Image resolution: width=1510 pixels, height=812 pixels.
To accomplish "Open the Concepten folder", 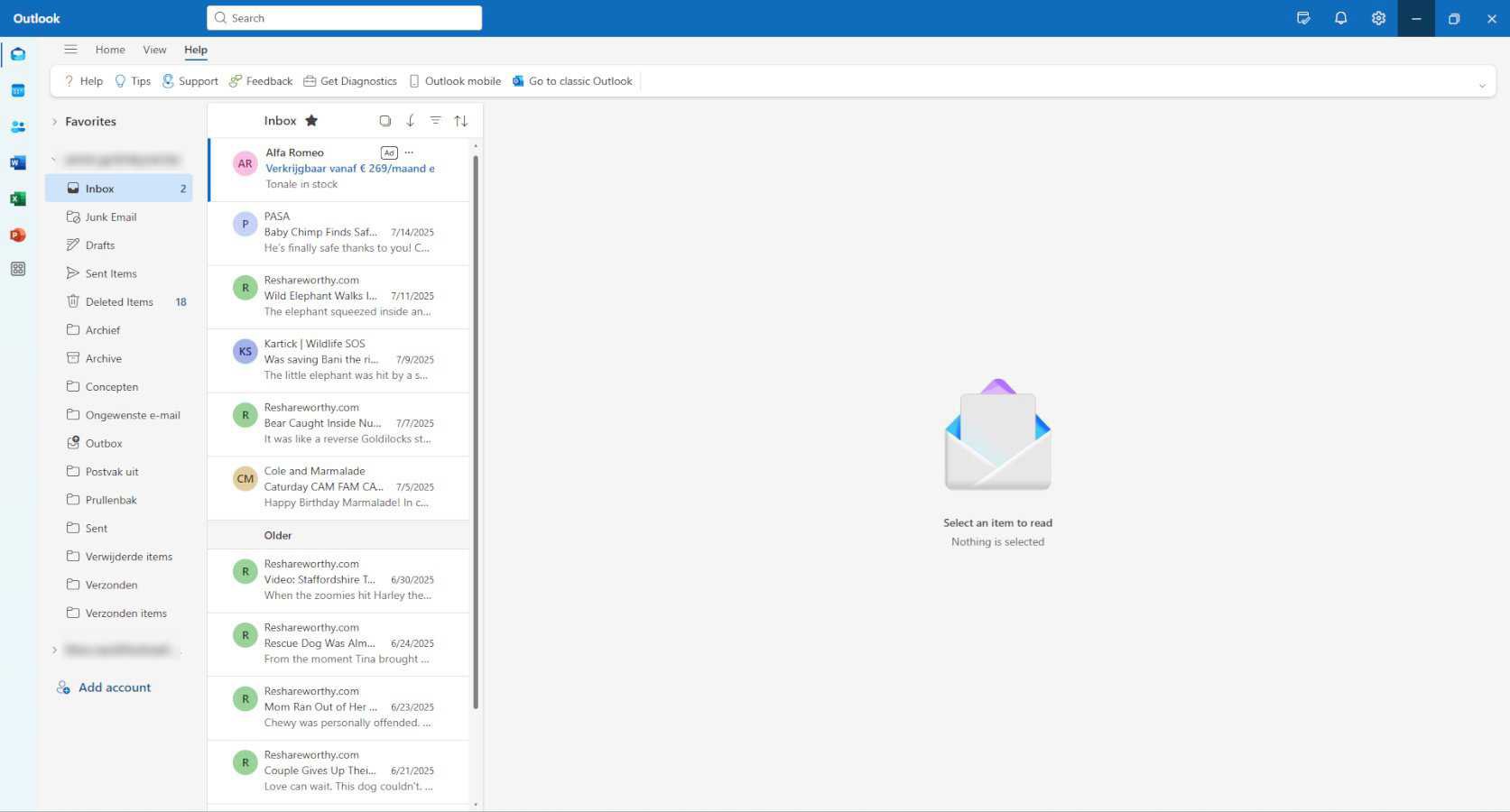I will (x=119, y=387).
